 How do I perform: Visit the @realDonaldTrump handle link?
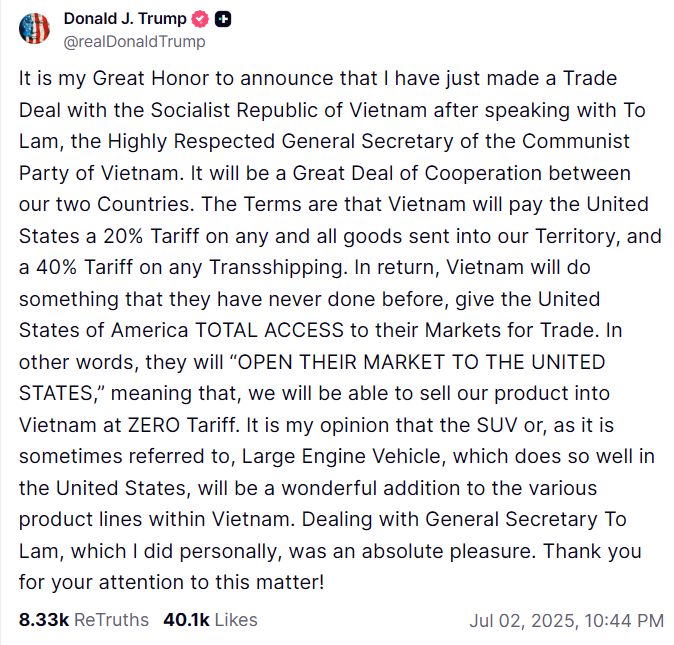coord(135,42)
